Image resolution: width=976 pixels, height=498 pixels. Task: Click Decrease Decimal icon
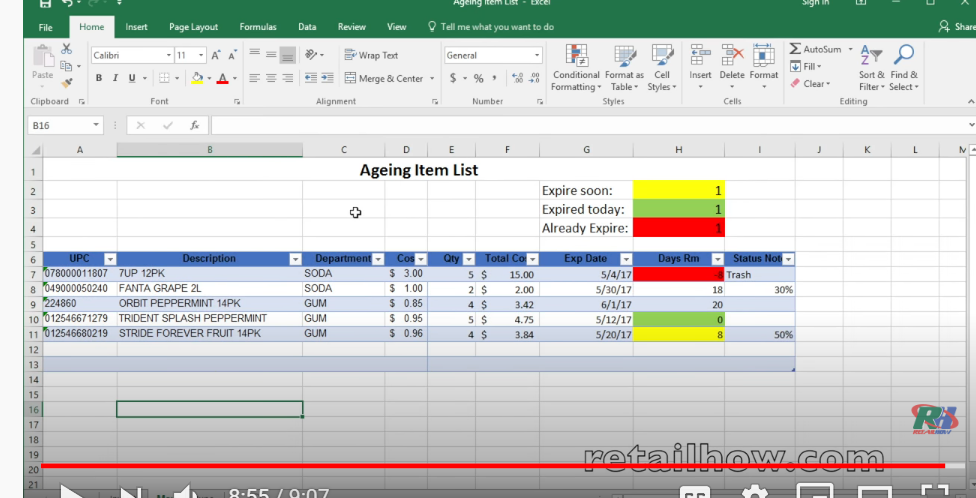pos(535,78)
